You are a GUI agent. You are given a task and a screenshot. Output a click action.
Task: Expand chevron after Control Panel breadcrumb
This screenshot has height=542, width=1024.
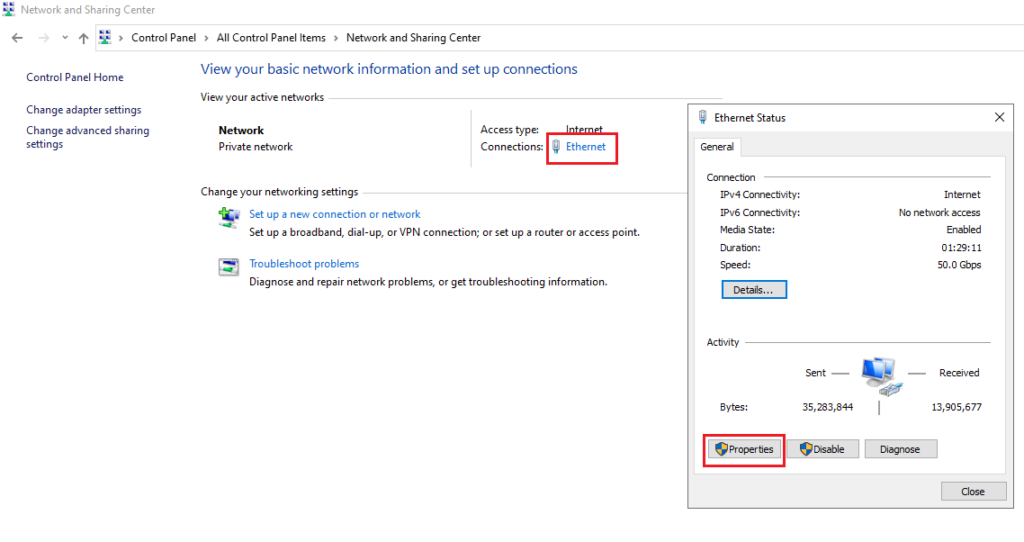tap(206, 38)
